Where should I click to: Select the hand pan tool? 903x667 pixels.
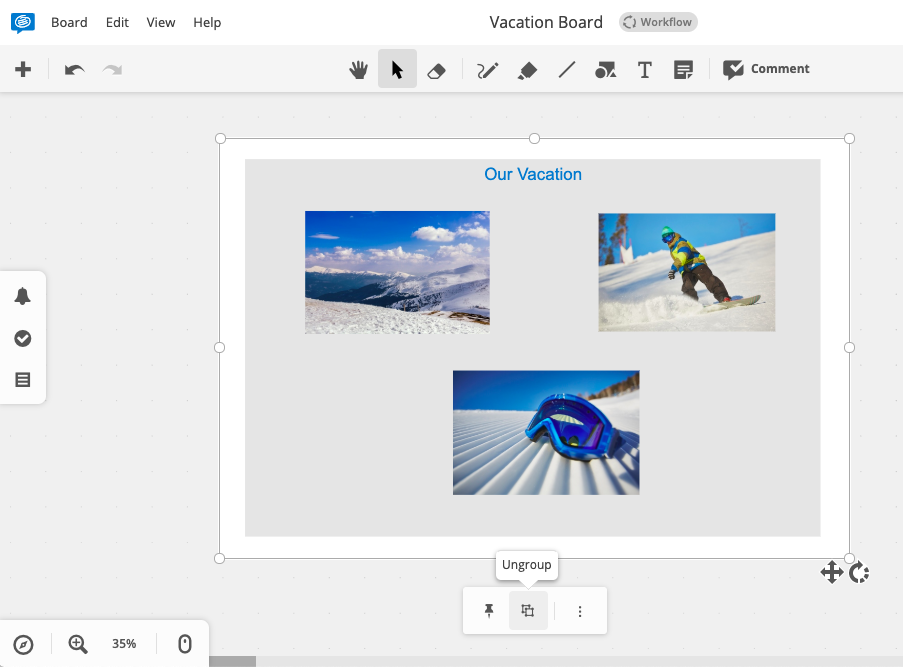click(358, 70)
